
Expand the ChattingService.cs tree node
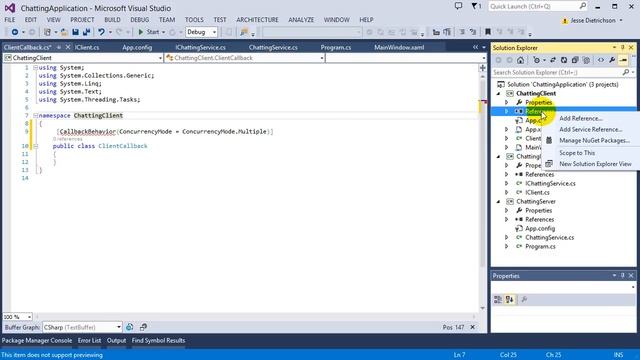click(507, 238)
